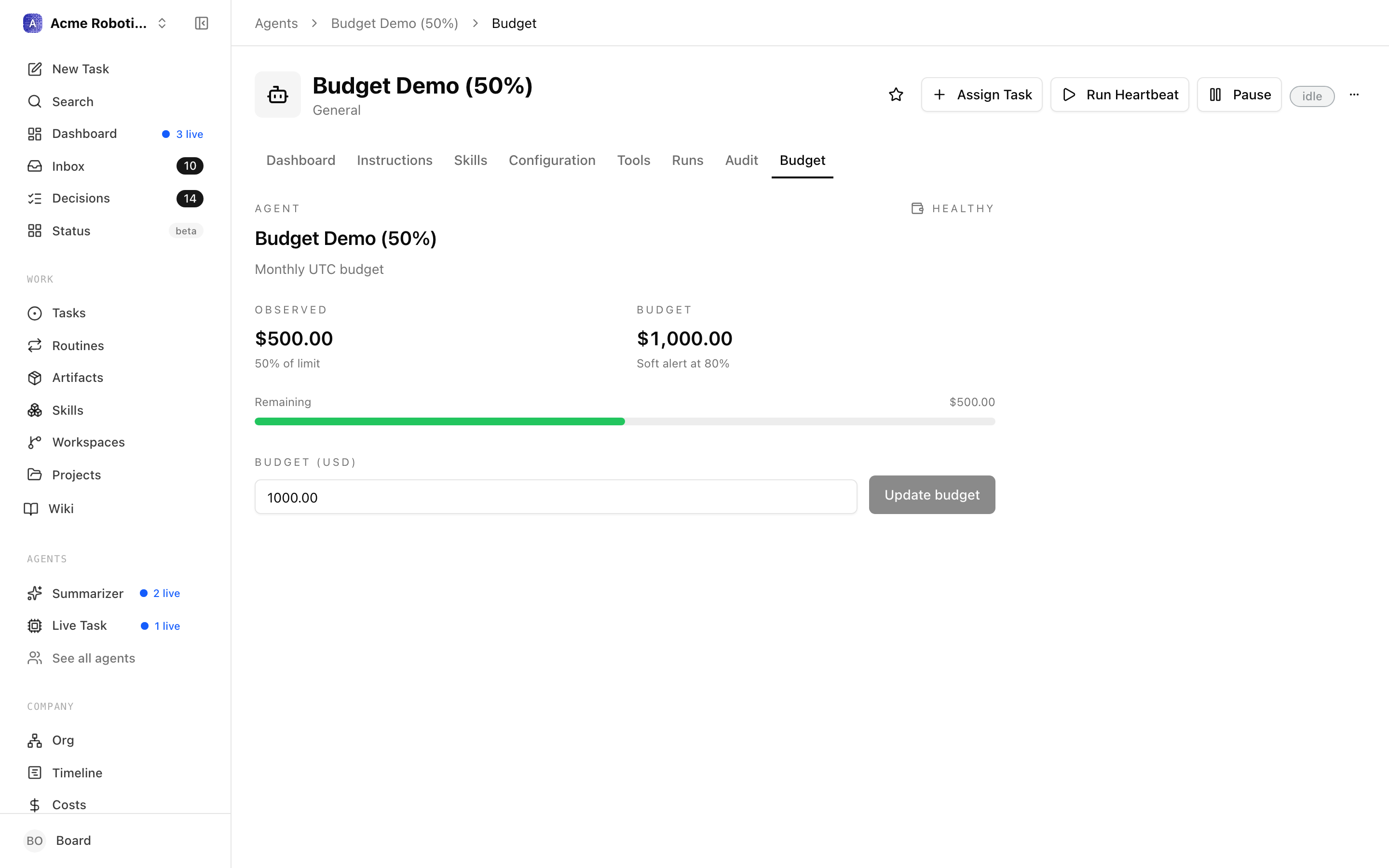Open the Runs tab
This screenshot has width=1389, height=868.
pos(688,160)
